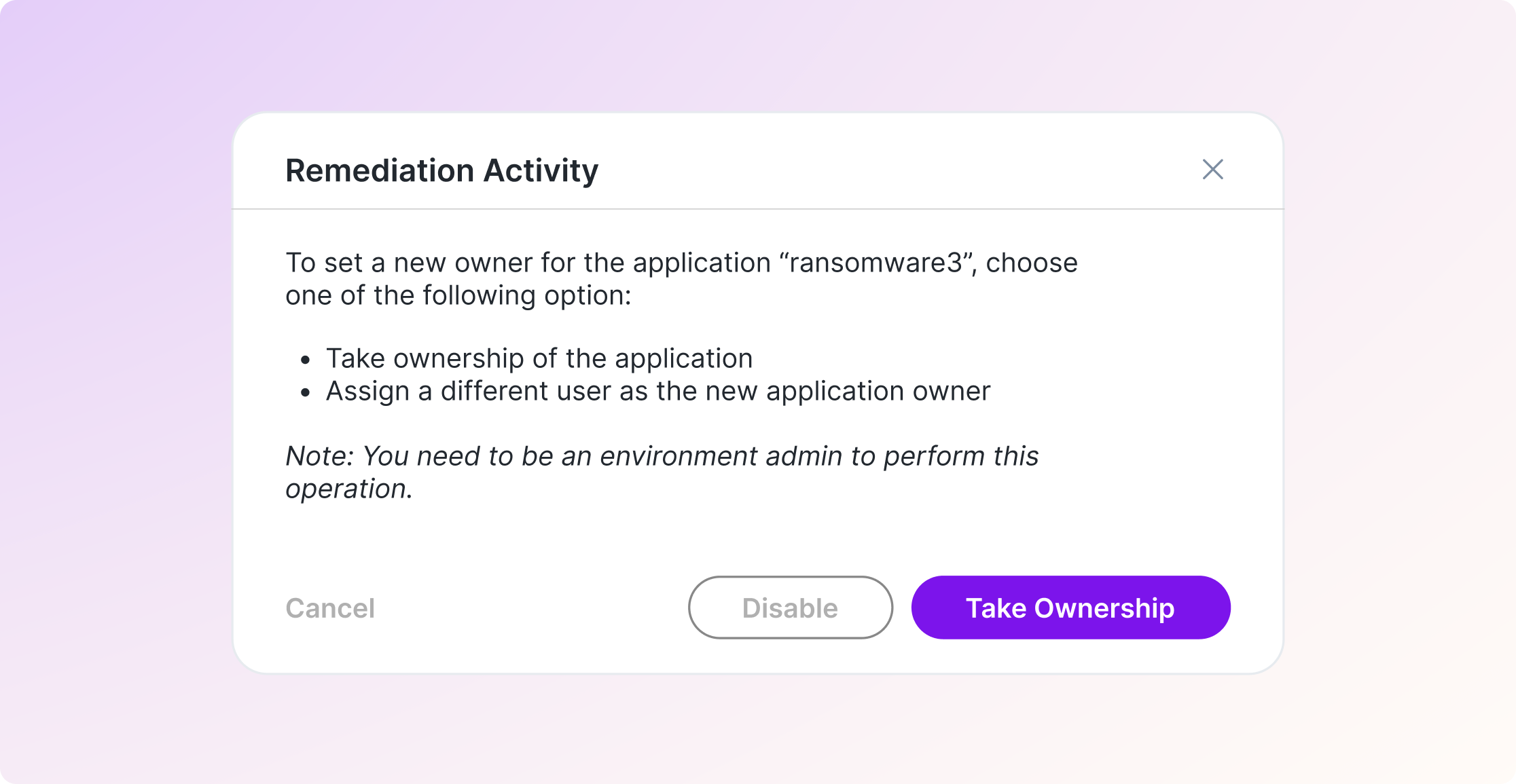Select the "Assign a different user" bullet text
The width and height of the screenshot is (1516, 784).
coord(657,391)
